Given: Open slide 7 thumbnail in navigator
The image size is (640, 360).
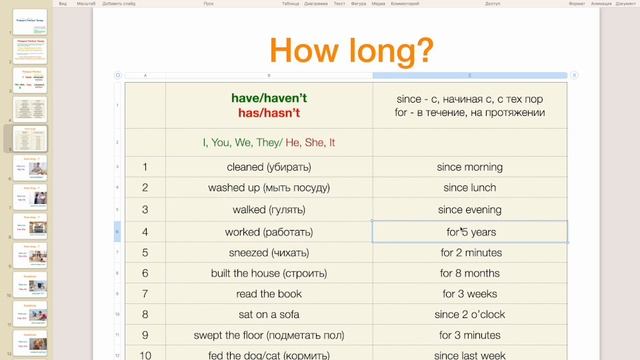Looking at the screenshot, I should click(30, 197).
